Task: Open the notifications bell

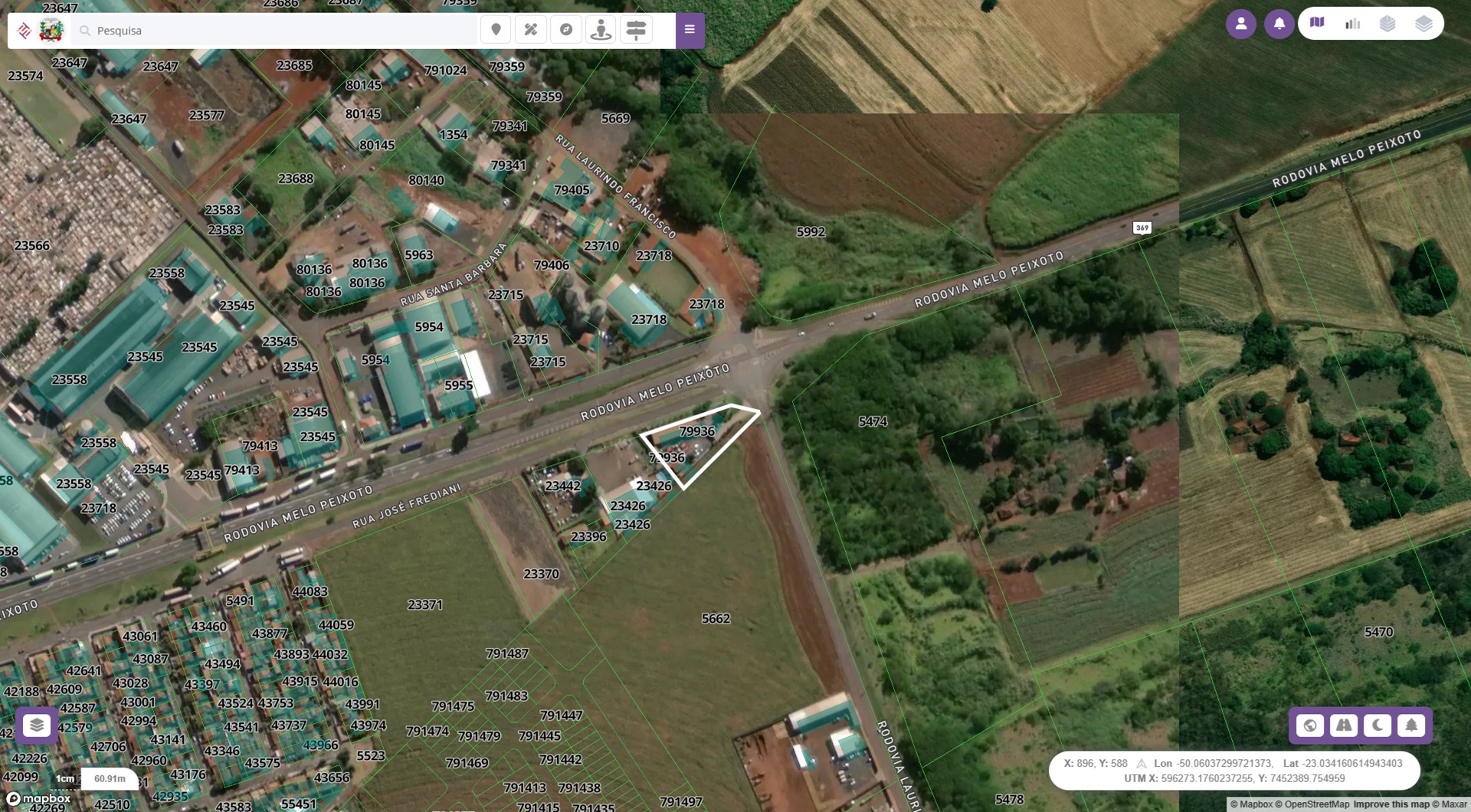Action: tap(1279, 24)
